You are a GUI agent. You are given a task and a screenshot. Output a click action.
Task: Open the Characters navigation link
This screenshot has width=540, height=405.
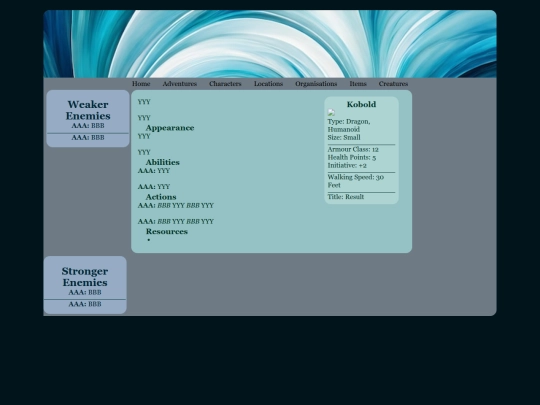[x=225, y=84]
